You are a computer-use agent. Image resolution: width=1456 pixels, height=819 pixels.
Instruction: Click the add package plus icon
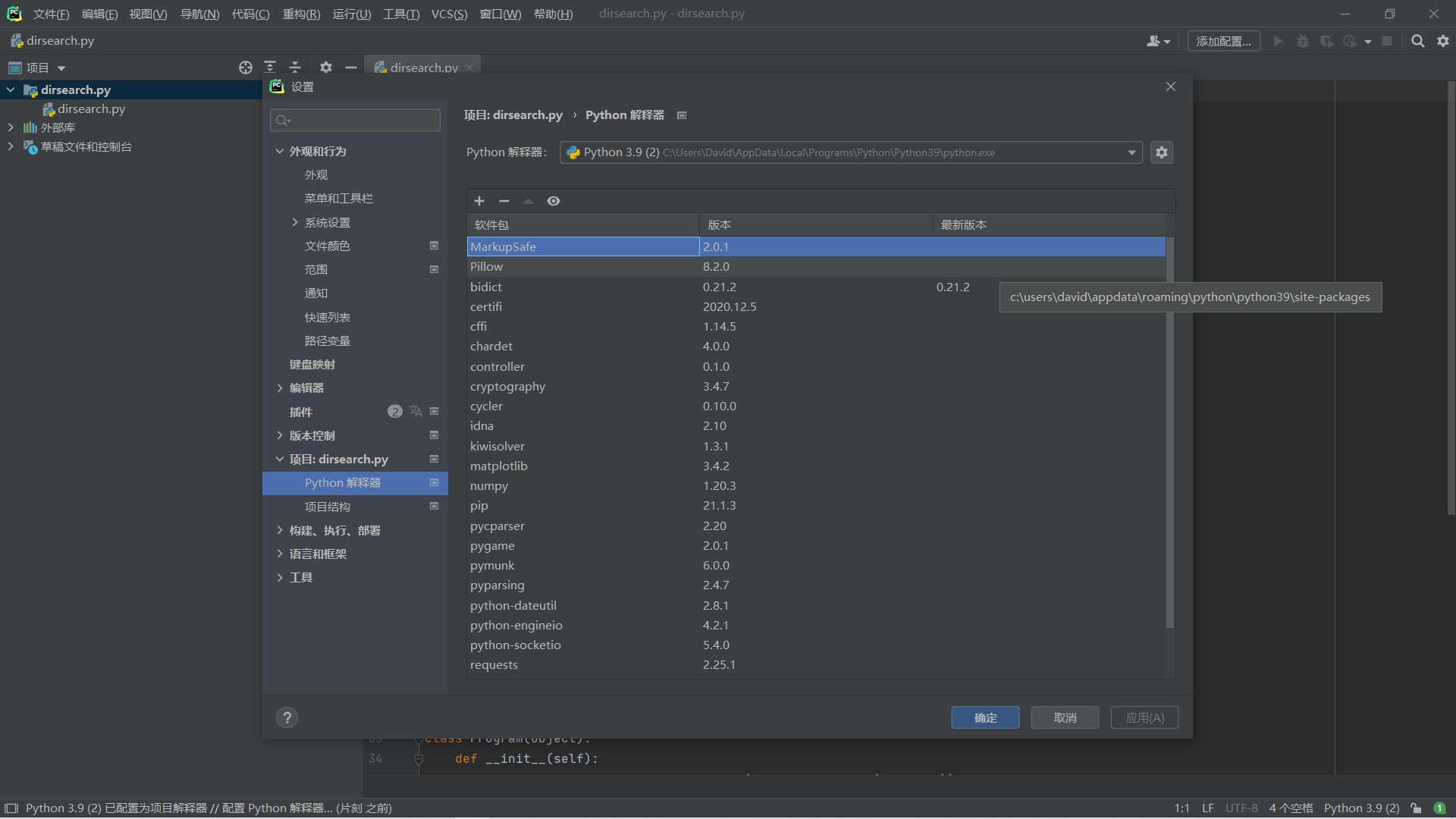coord(479,201)
